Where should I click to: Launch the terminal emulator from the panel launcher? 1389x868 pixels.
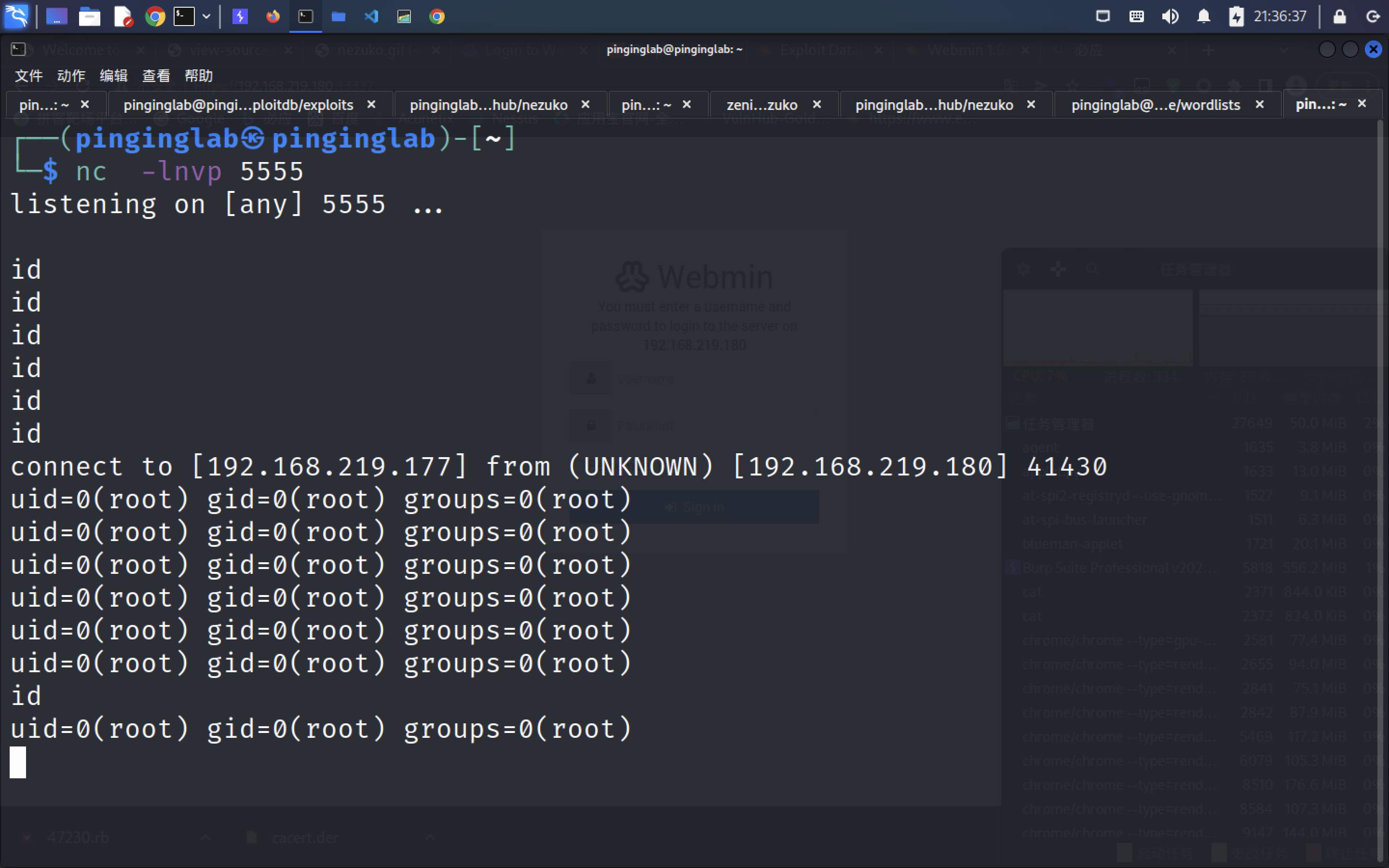[184, 16]
